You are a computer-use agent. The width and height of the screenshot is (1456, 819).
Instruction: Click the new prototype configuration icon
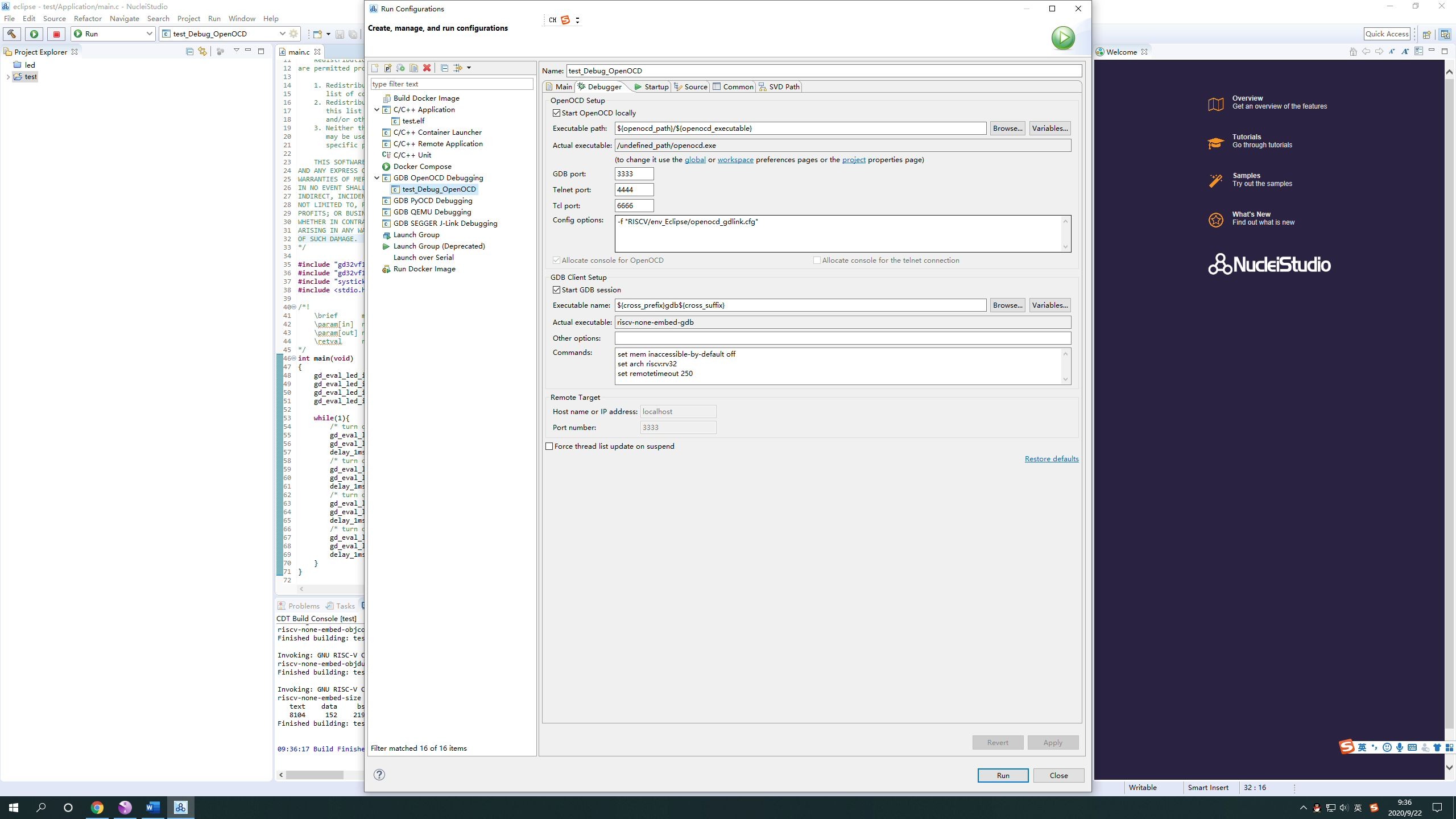388,68
